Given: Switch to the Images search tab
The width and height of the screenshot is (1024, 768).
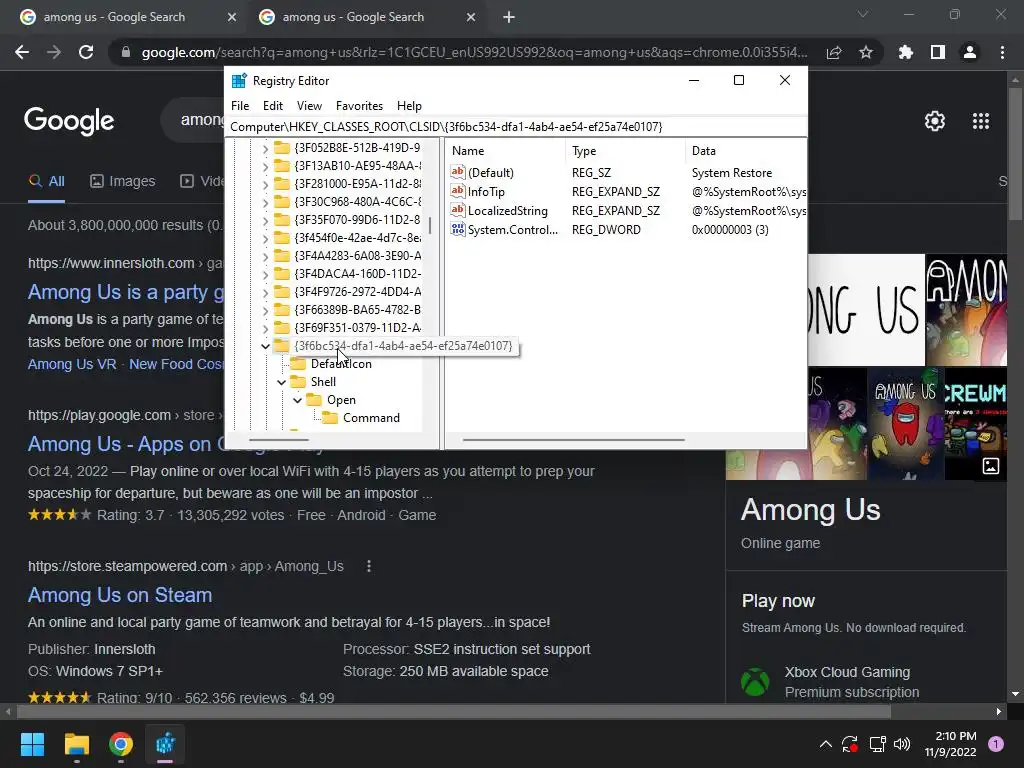Looking at the screenshot, I should pos(123,182).
